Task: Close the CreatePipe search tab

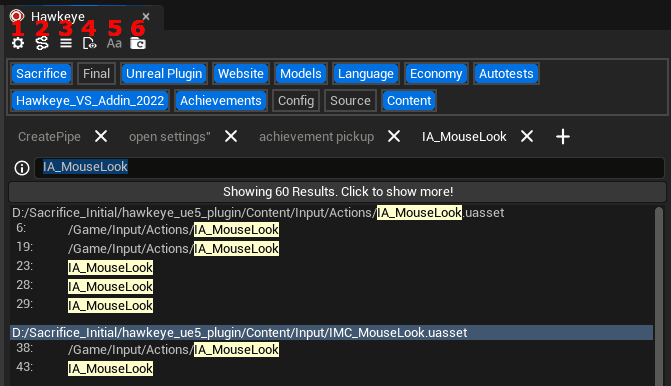Action: click(101, 137)
